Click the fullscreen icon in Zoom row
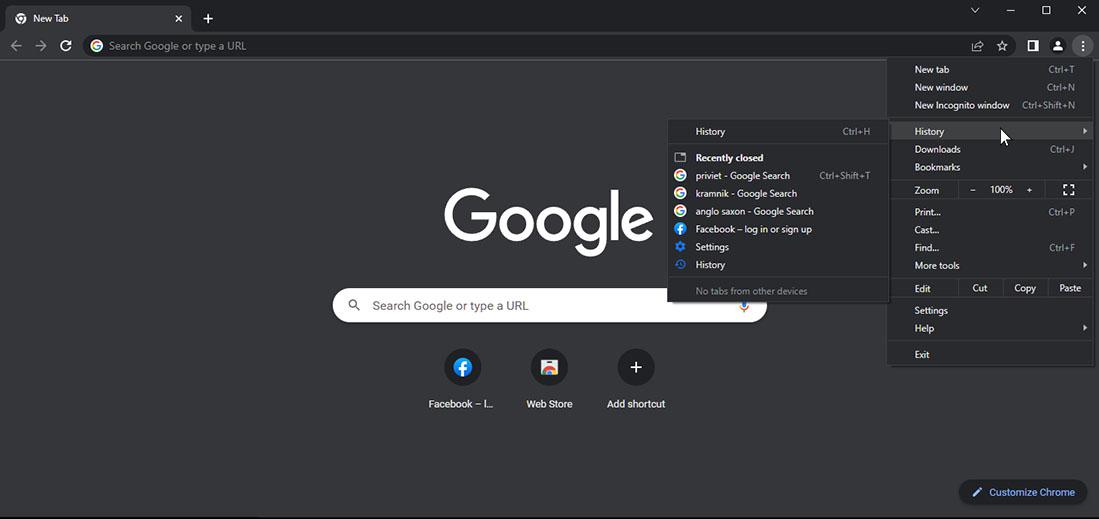Viewport: 1099px width, 519px height. (x=1068, y=190)
